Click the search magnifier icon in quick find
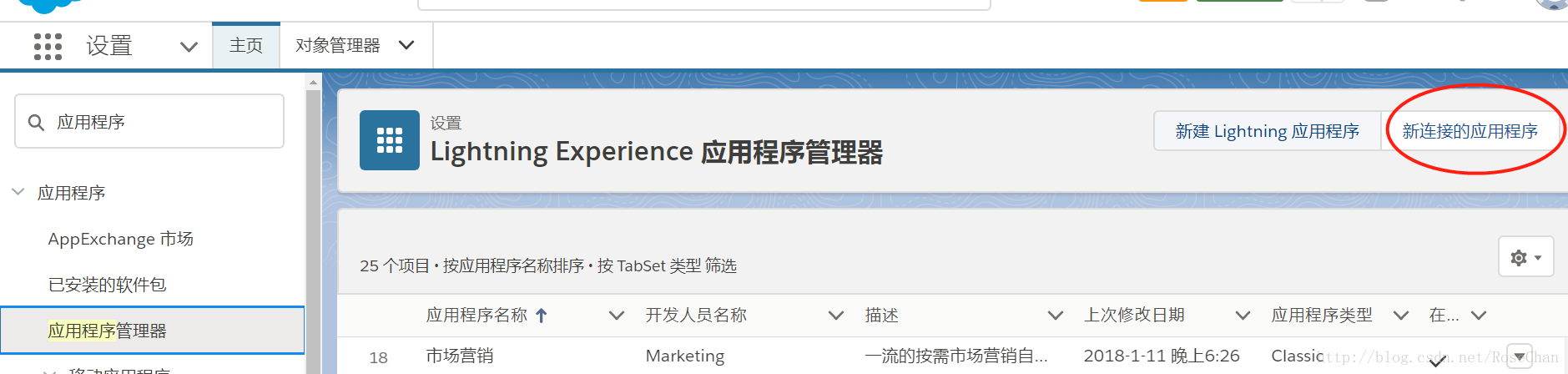This screenshot has height=374, width=1568. [36, 123]
